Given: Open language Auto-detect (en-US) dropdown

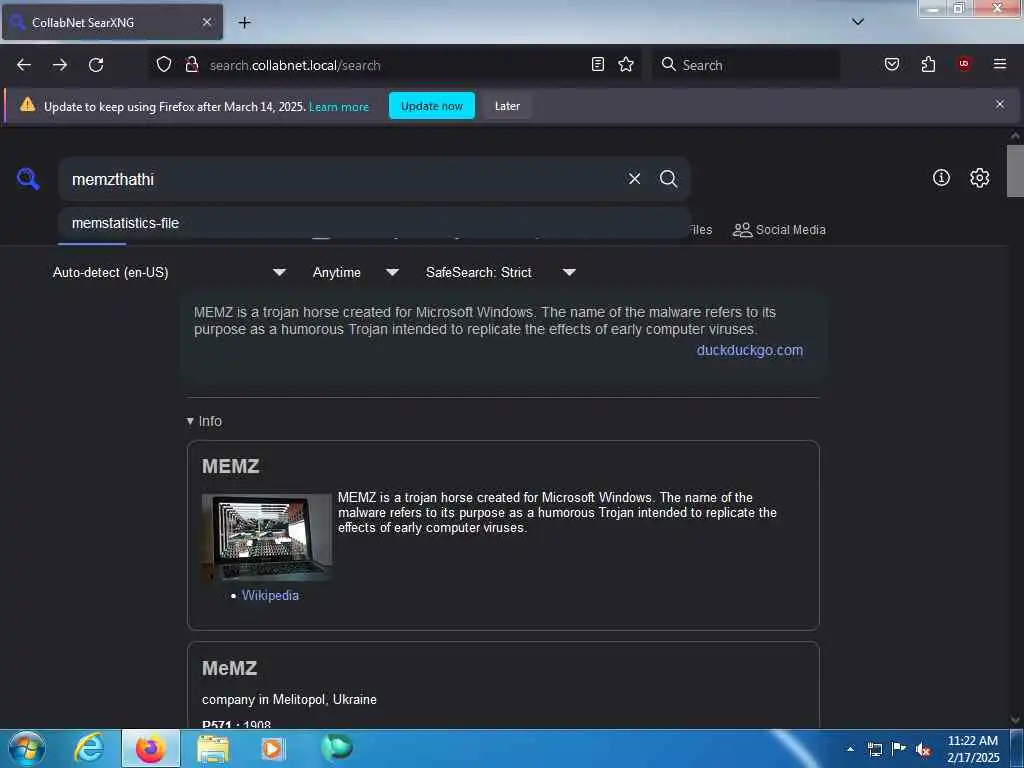Looking at the screenshot, I should click(x=169, y=272).
